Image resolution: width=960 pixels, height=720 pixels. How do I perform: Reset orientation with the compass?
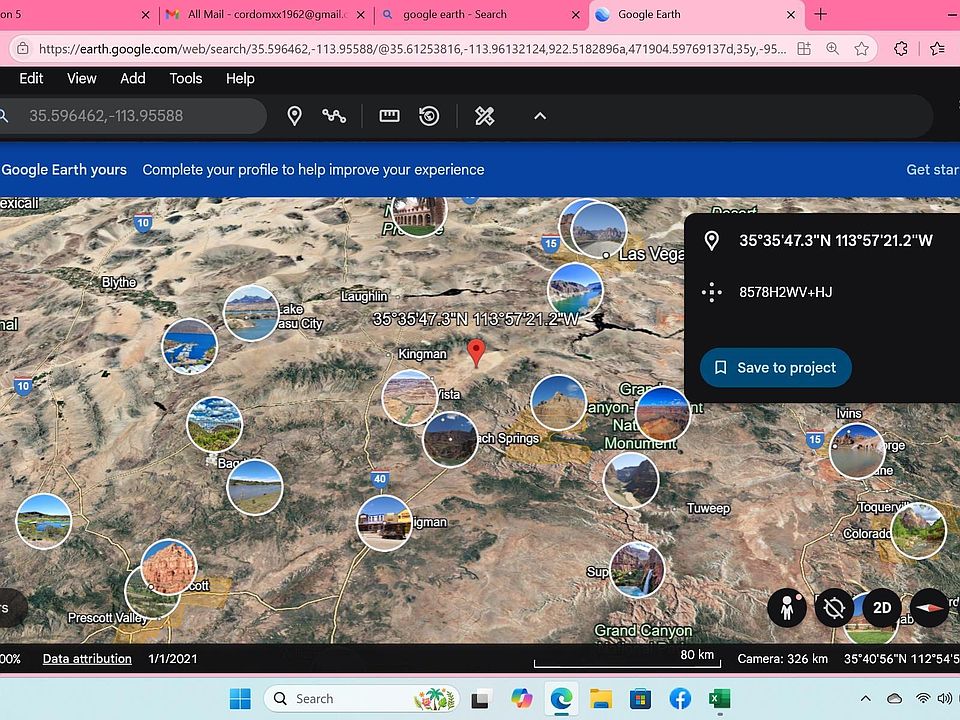coord(929,608)
